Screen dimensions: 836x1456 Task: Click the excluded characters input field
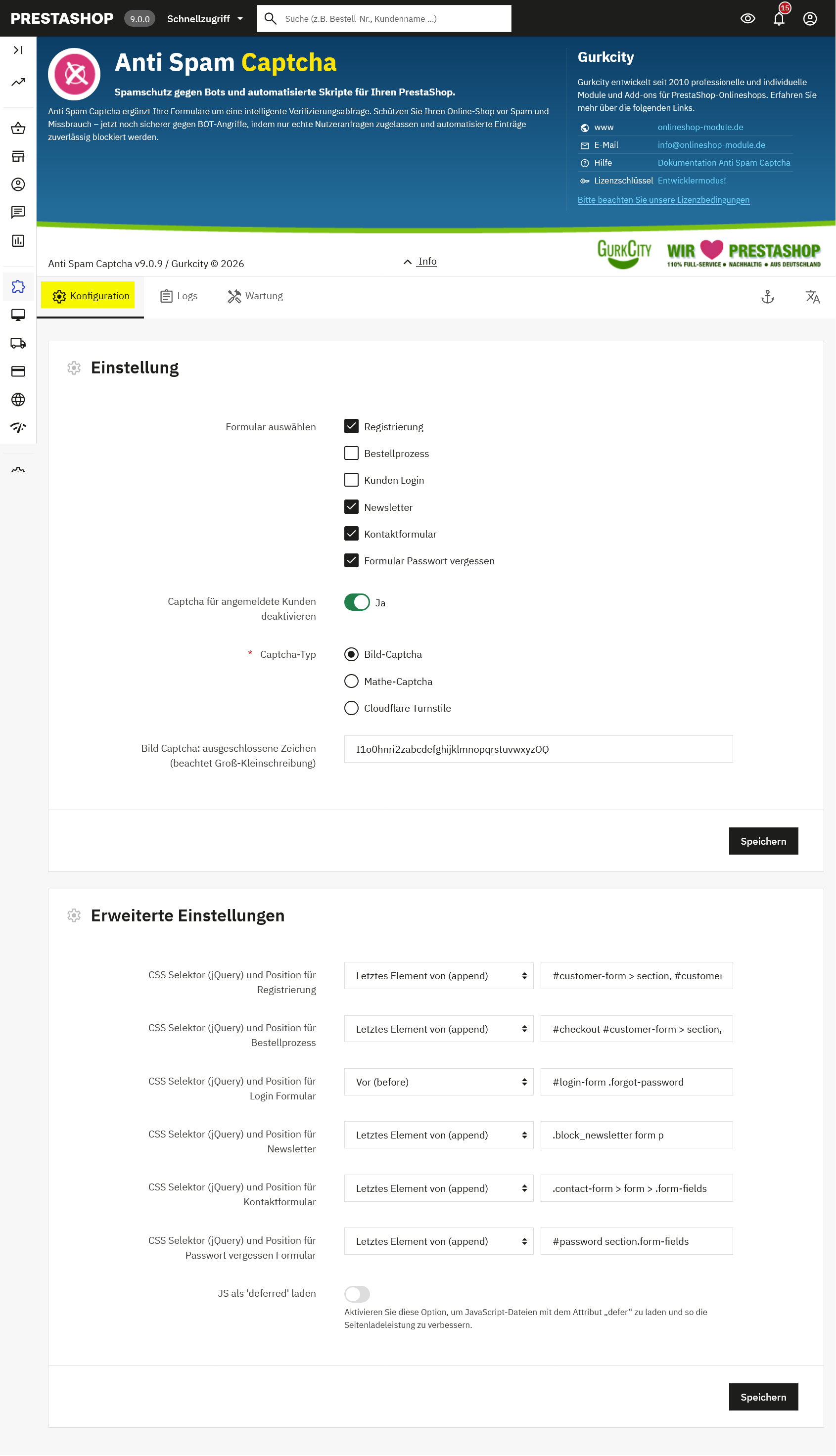pyautogui.click(x=538, y=749)
